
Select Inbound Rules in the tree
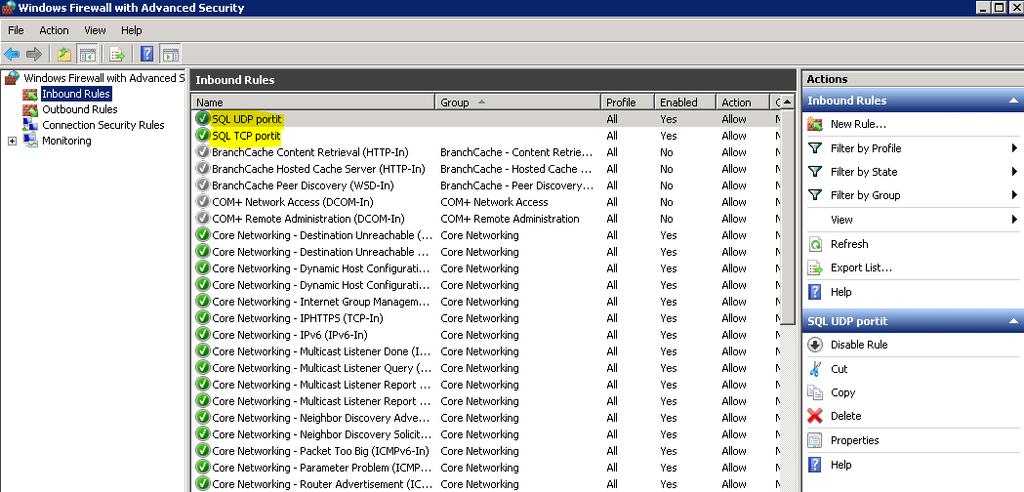pyautogui.click(x=76, y=94)
